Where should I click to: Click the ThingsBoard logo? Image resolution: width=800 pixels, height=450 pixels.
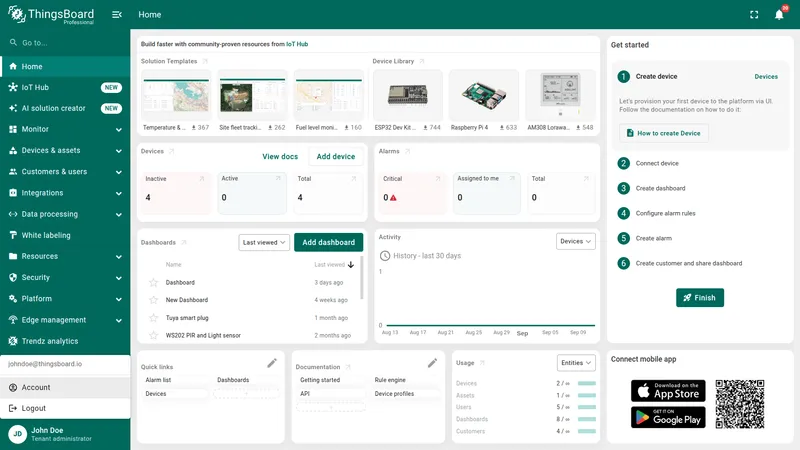[51, 14]
